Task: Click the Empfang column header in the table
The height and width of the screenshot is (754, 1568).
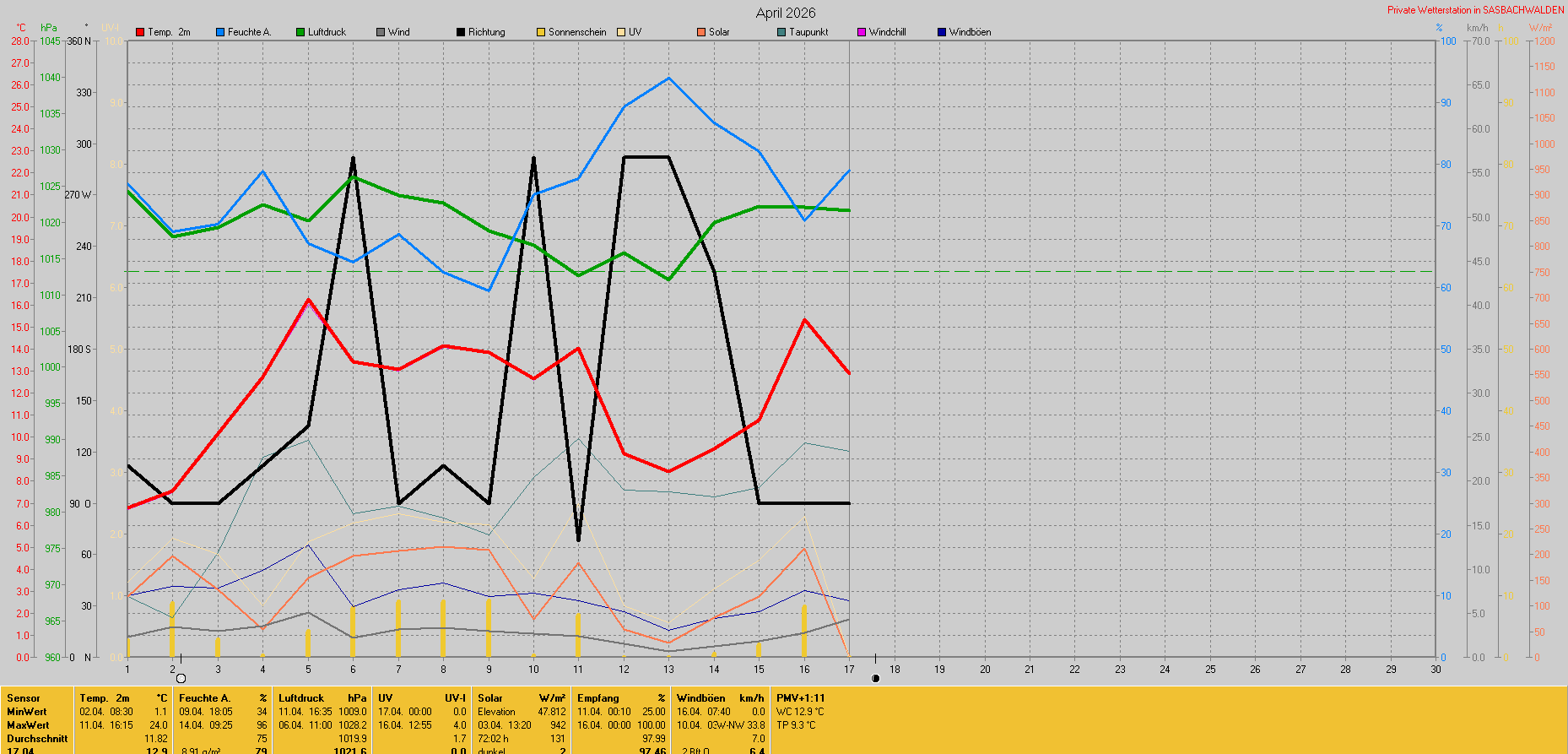Action: coord(597,698)
